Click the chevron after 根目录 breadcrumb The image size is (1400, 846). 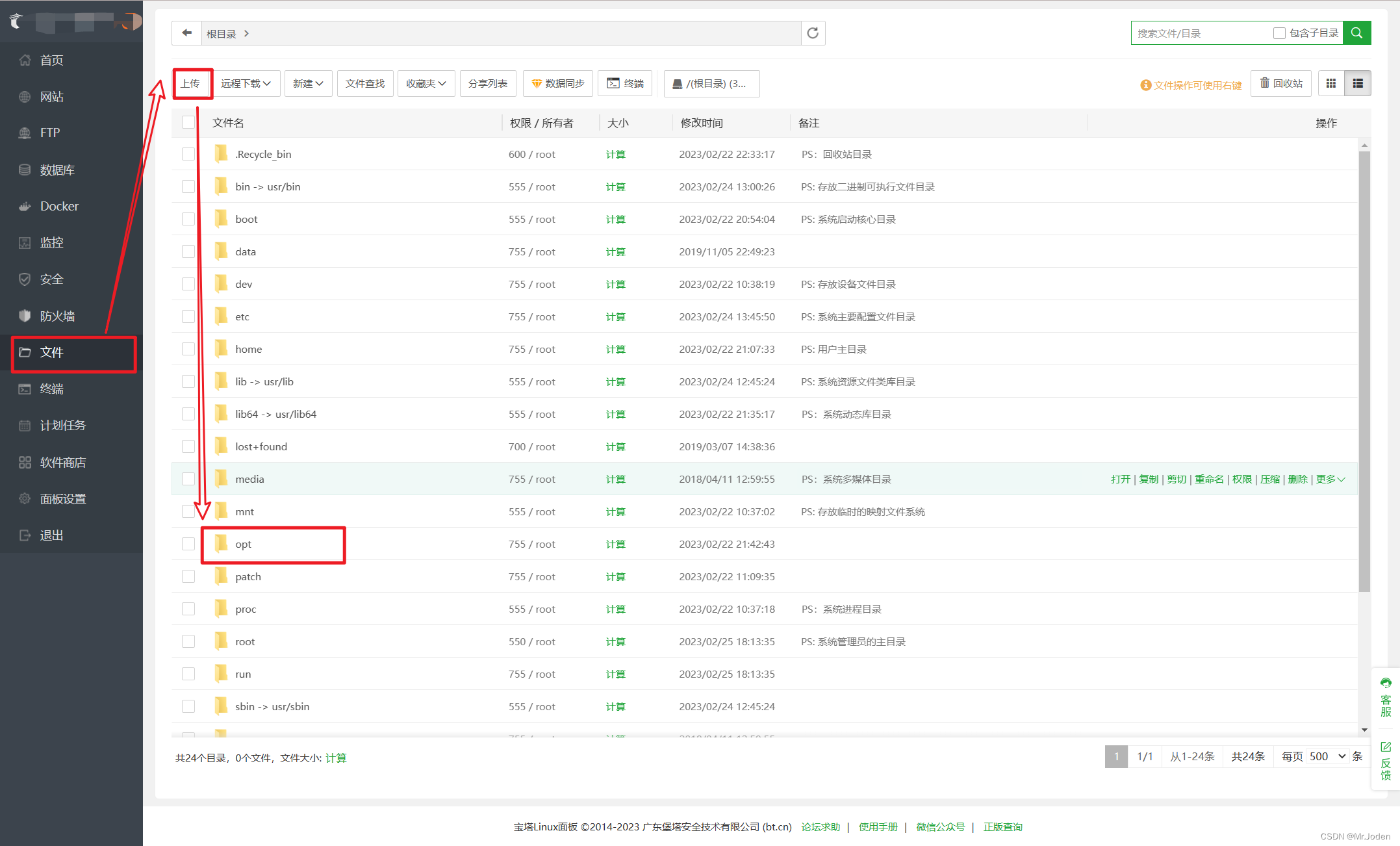click(246, 33)
